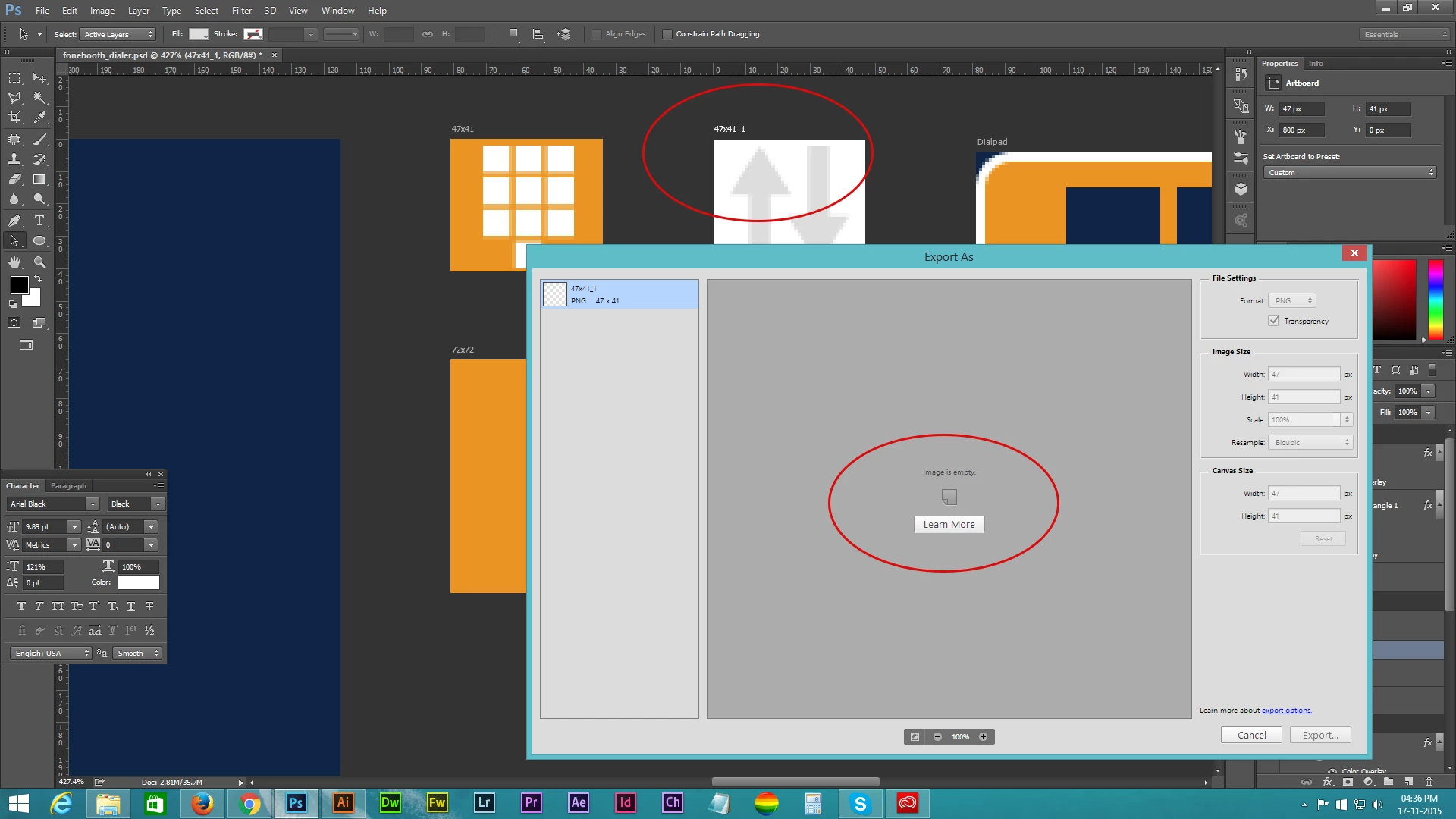Click the export options link
Viewport: 1456px width, 819px height.
tap(1286, 711)
